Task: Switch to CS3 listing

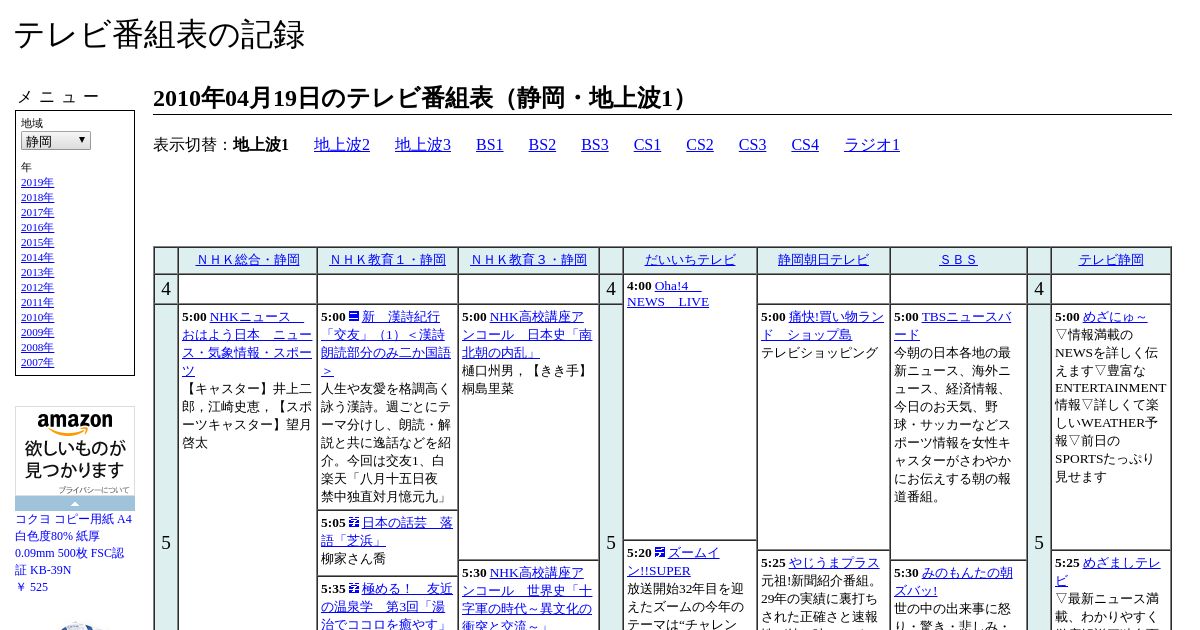Action: 752,145
